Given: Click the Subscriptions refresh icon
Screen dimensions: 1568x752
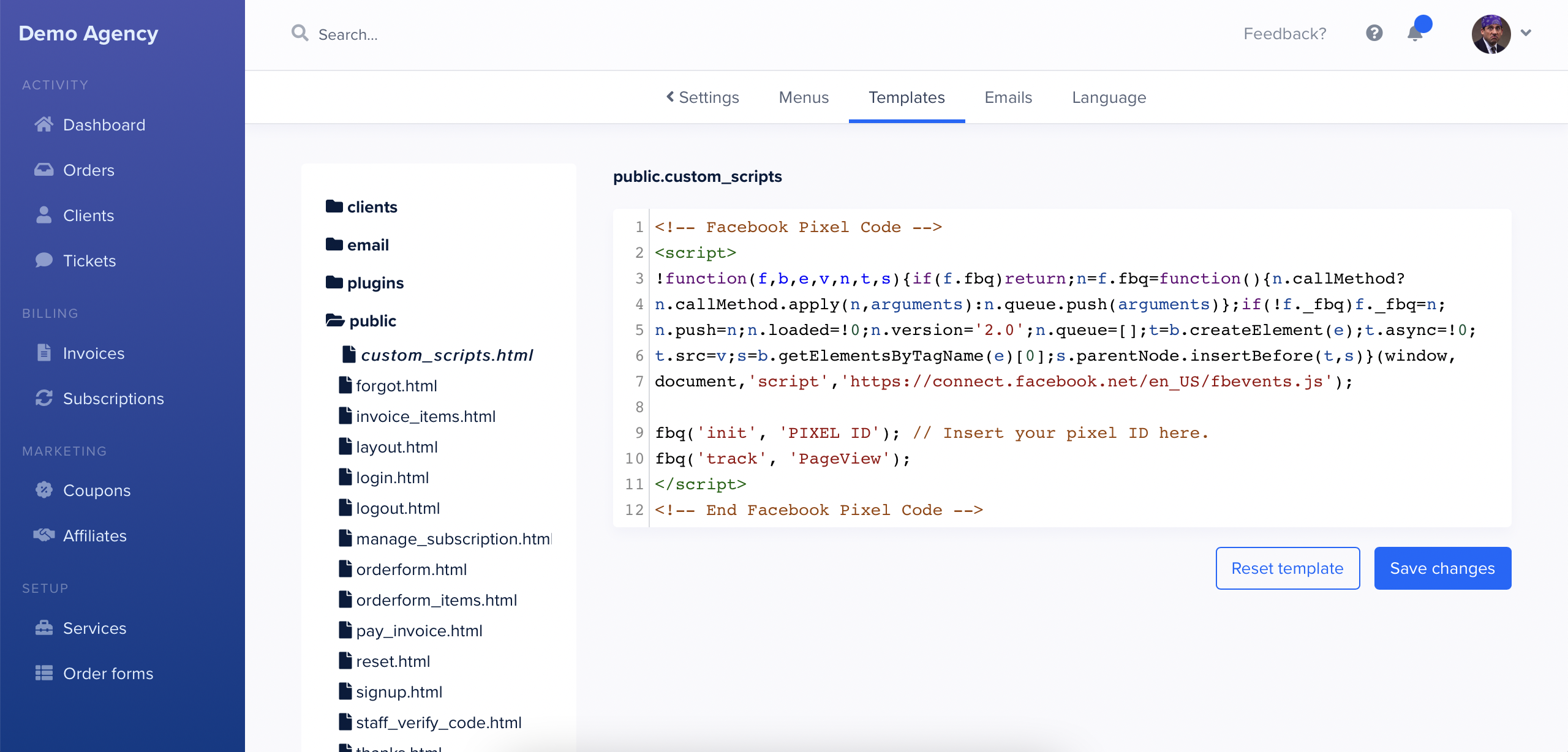Looking at the screenshot, I should (x=43, y=398).
